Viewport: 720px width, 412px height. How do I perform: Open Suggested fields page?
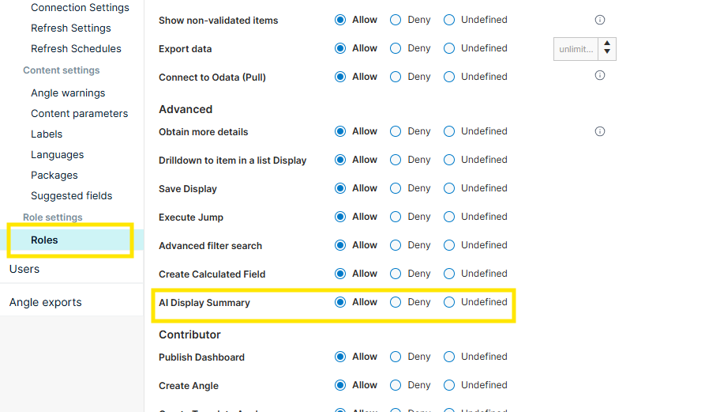(x=71, y=196)
